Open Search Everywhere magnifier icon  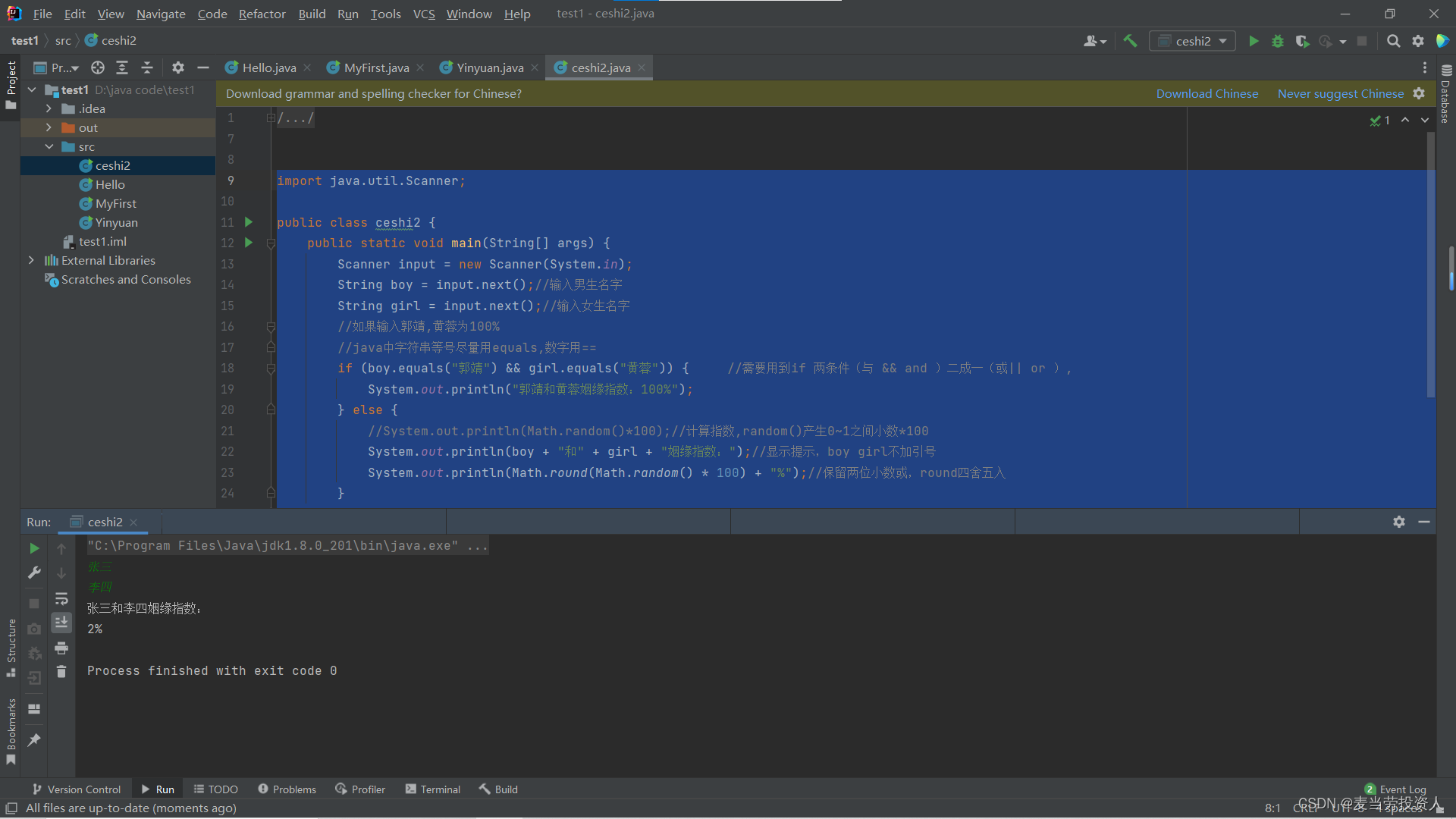click(1393, 41)
